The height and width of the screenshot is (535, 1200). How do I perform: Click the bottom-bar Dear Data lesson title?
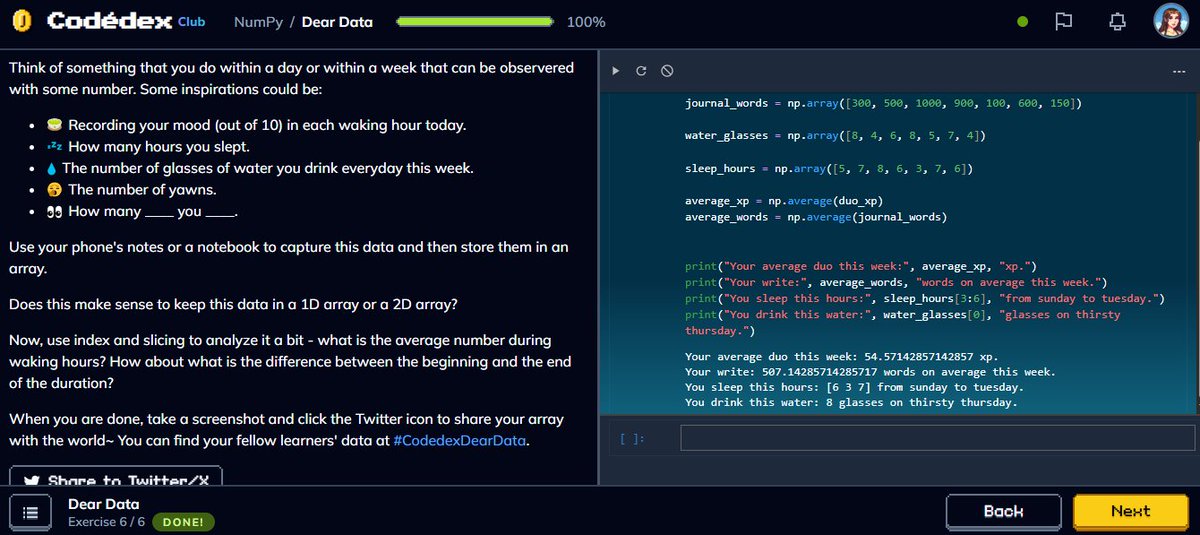click(x=104, y=504)
